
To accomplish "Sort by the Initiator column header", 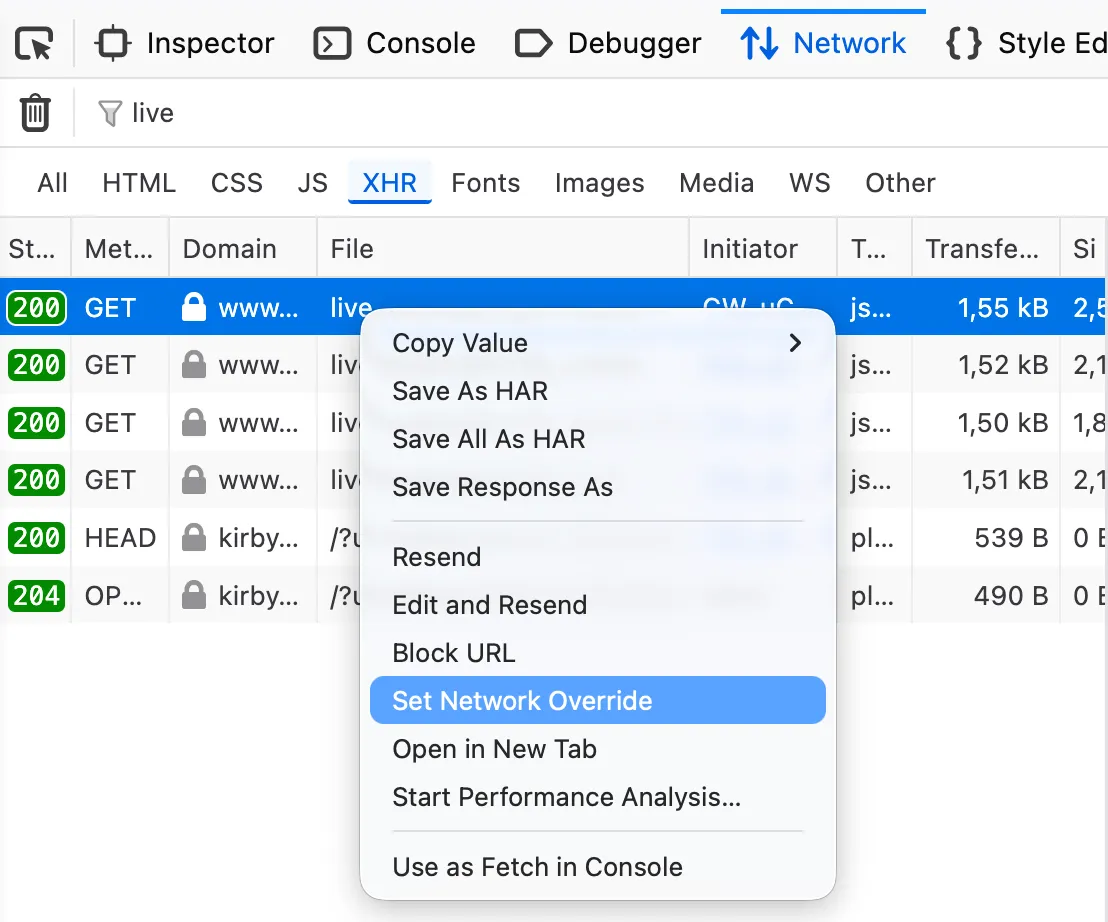I will tap(763, 249).
